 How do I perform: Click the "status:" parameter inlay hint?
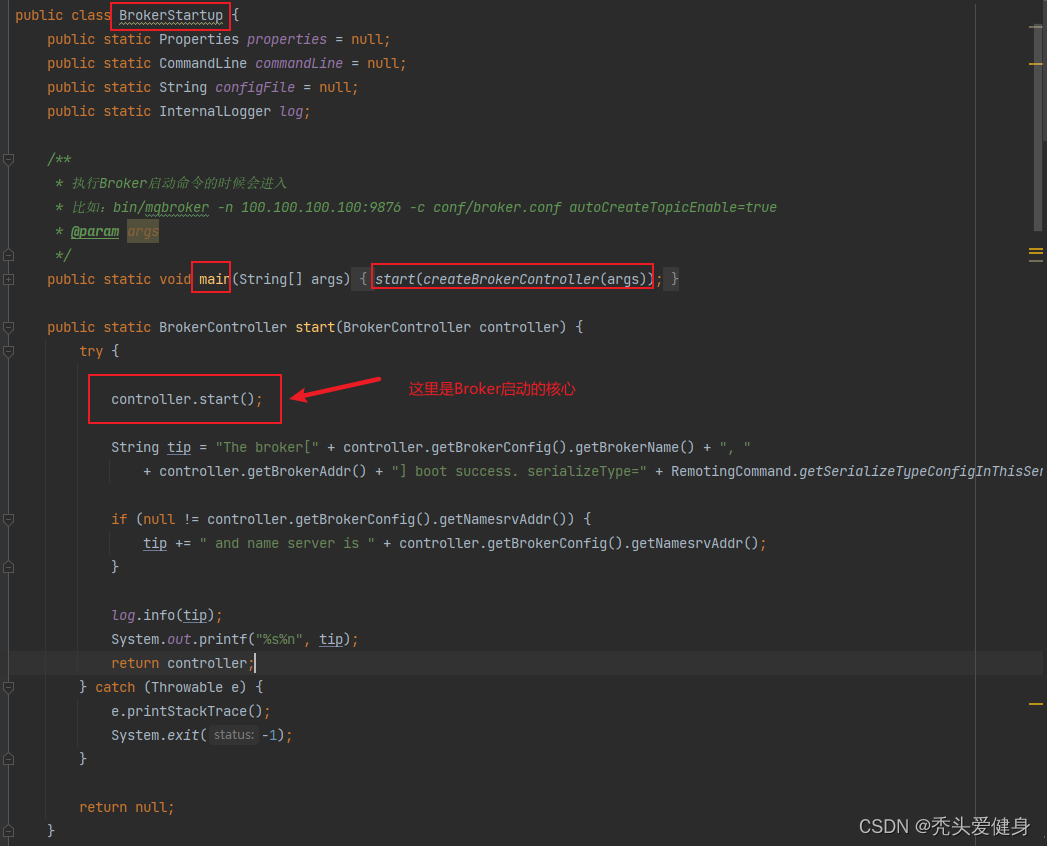point(234,735)
